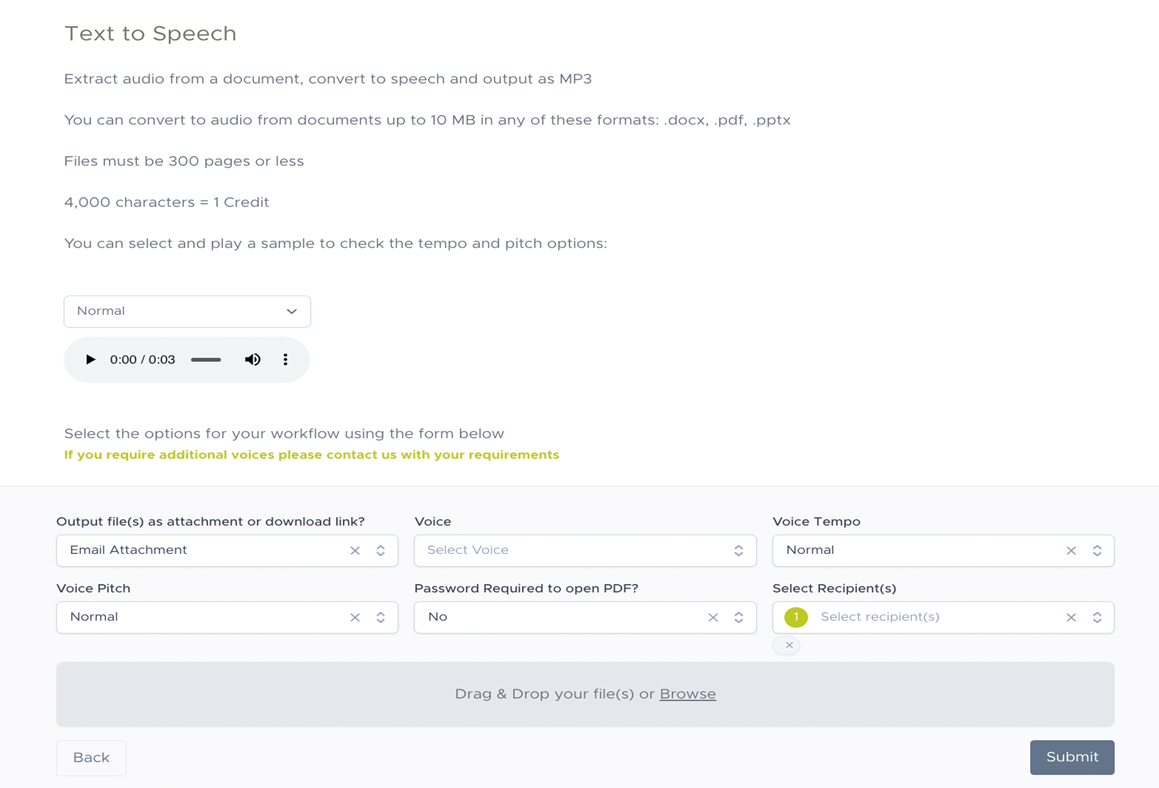
Task: Click the Select recipient(s) input field
Action: click(x=930, y=618)
